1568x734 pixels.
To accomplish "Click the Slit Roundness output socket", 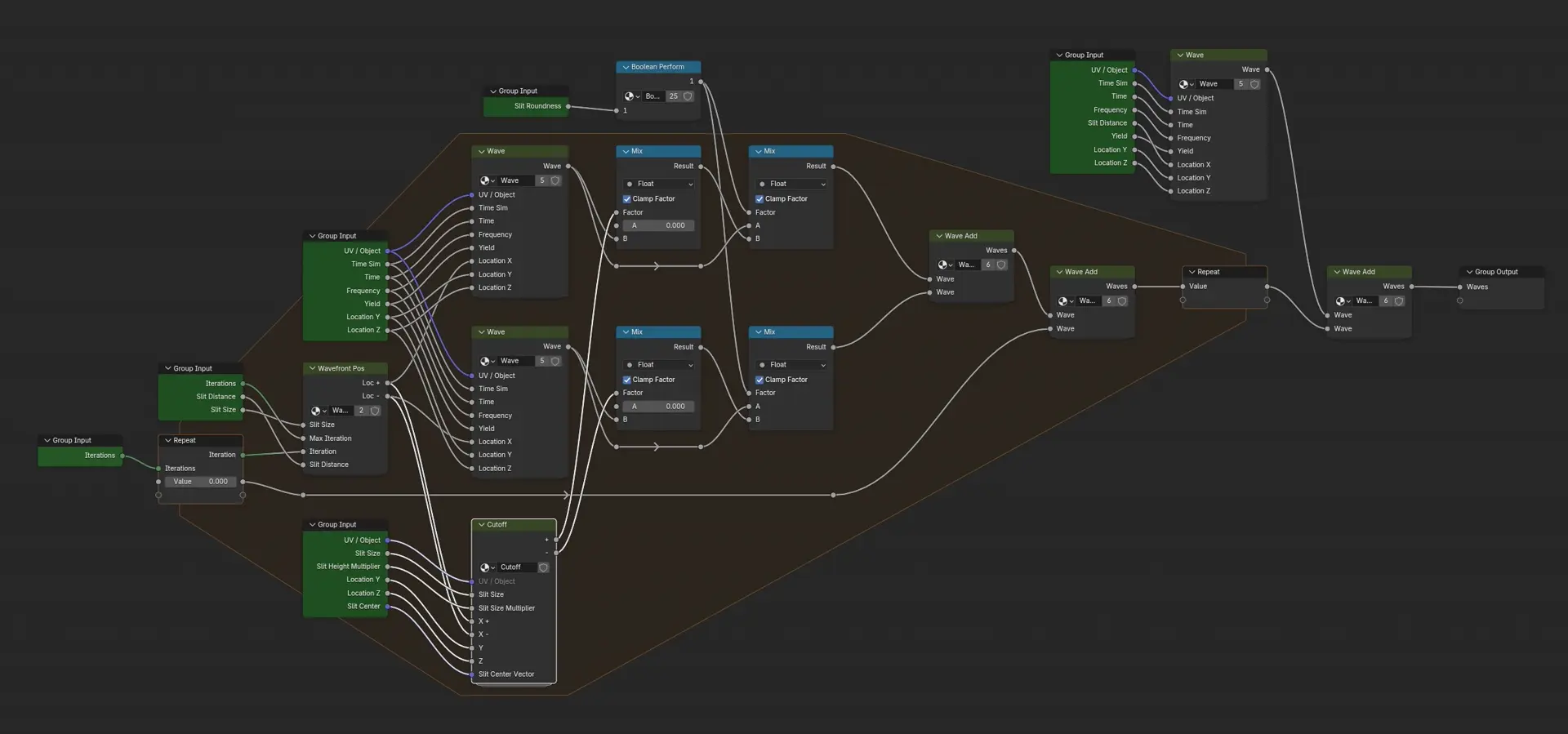I will tap(568, 106).
